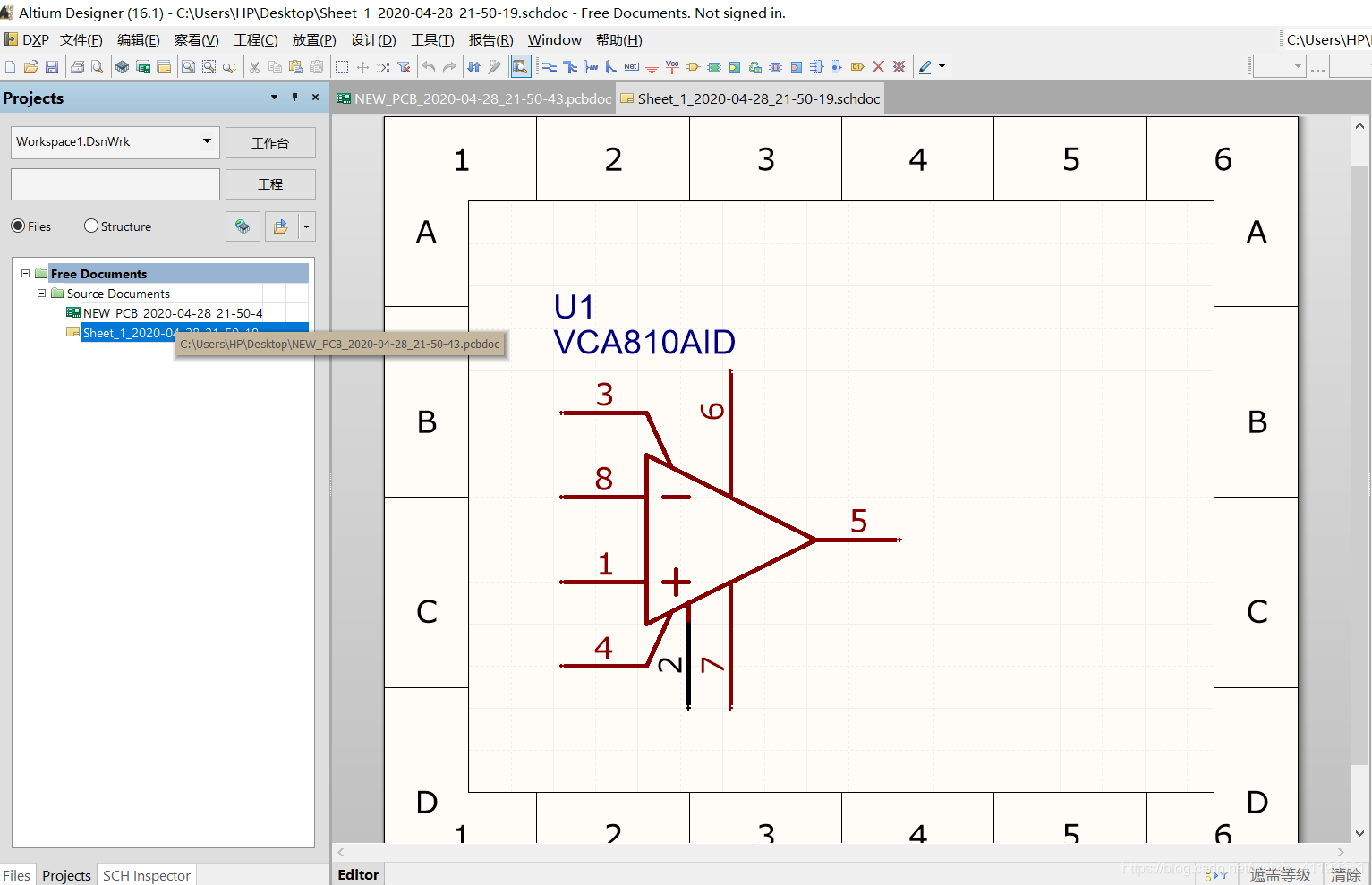
Task: Click the Cut scissors icon
Action: tap(254, 67)
